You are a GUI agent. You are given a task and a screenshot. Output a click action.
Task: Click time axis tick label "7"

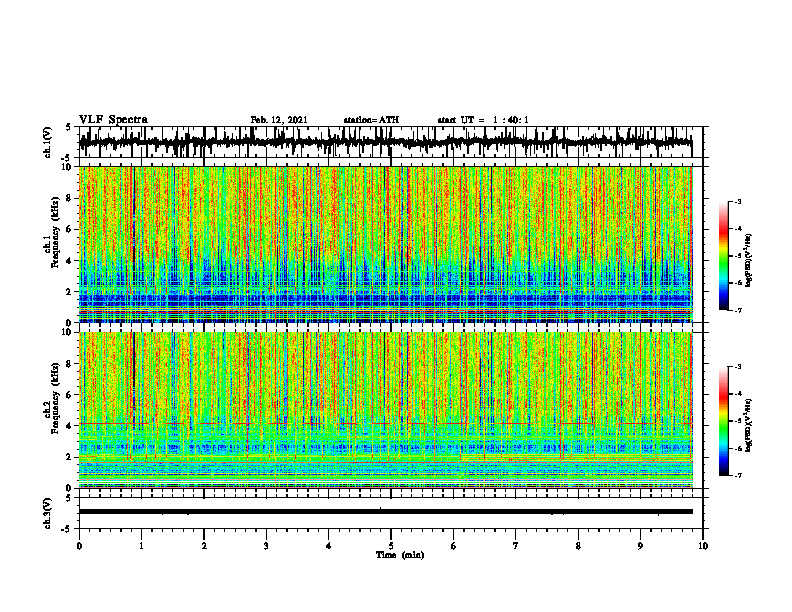pyautogui.click(x=516, y=546)
